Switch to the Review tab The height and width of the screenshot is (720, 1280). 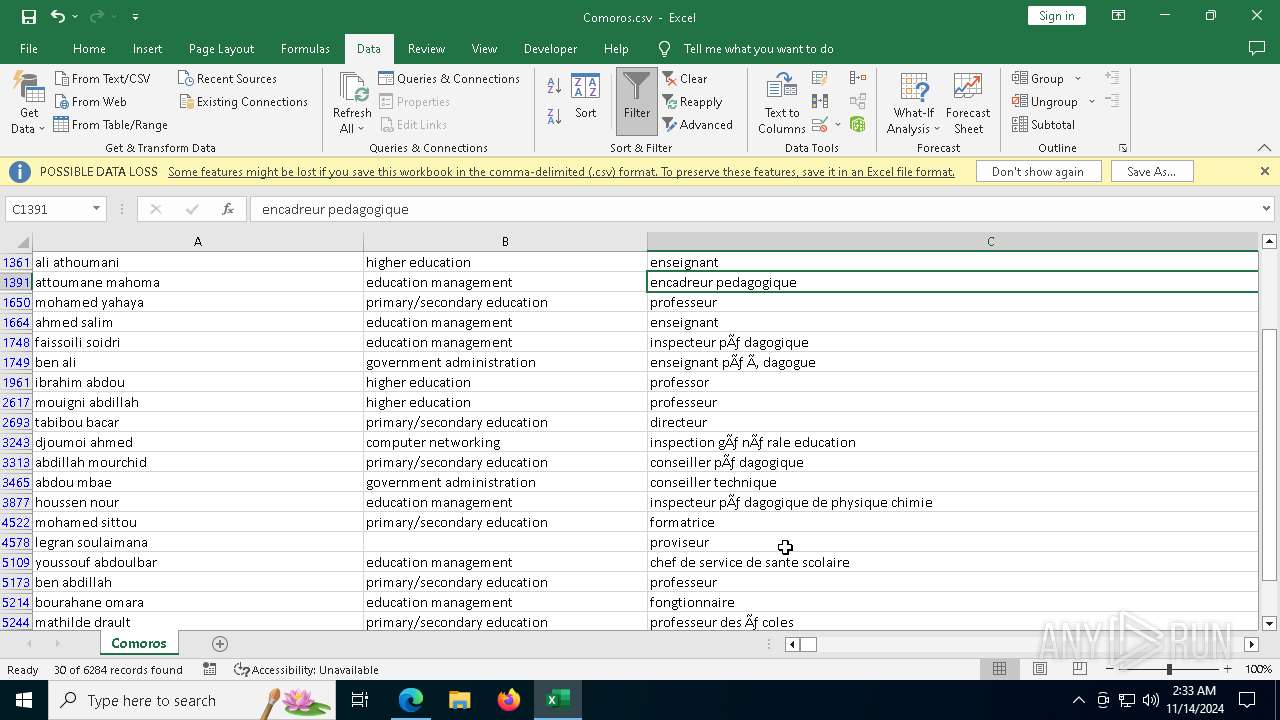coord(426,48)
